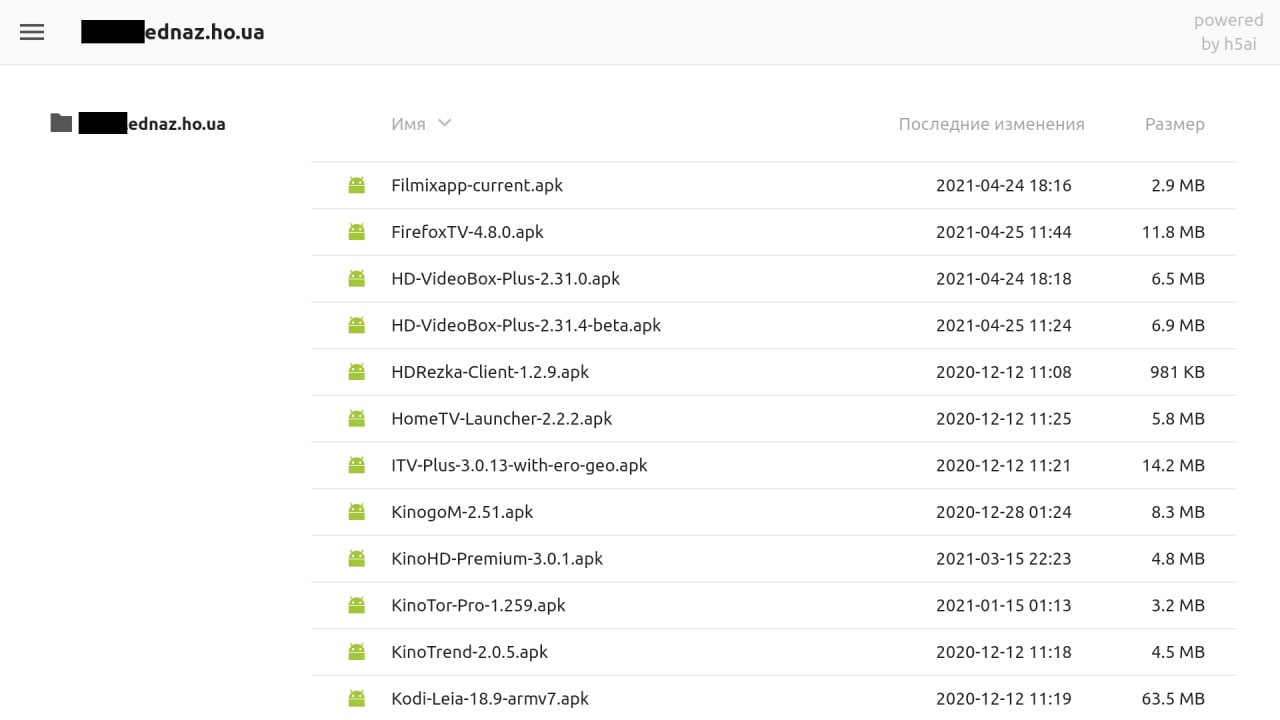Click size value 11.8 MB
1280x720 pixels.
pos(1173,232)
